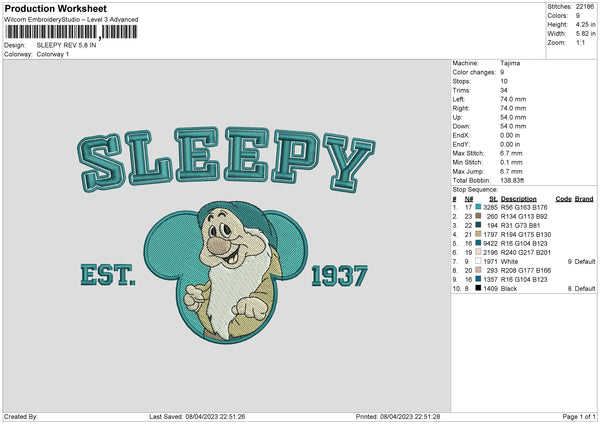This screenshot has width=600, height=424.
Task: Click the tan swatch next to 1797 stitches
Action: (478, 234)
